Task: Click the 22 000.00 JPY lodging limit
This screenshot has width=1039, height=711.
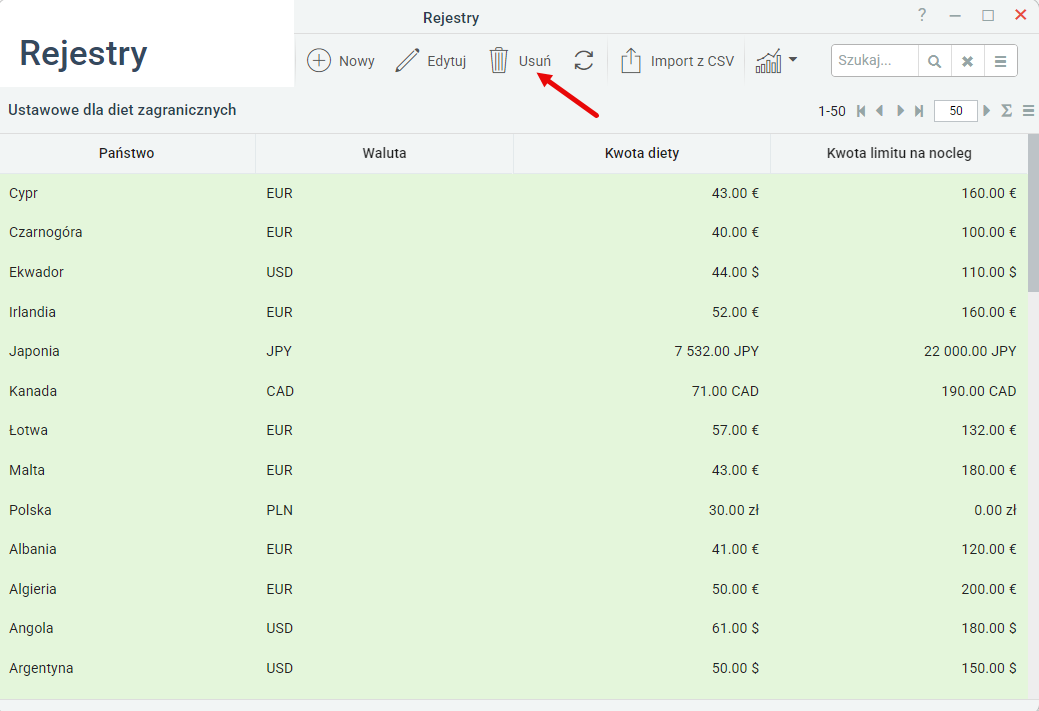Action: 969,351
